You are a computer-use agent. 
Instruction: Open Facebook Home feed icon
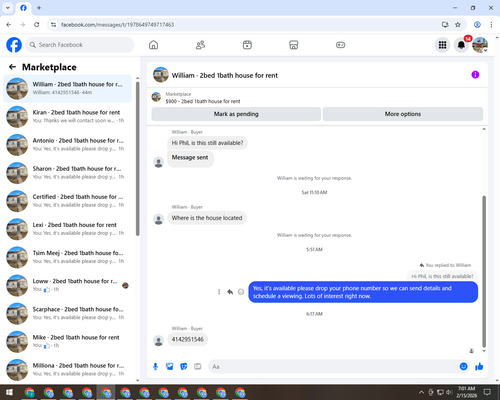pyautogui.click(x=153, y=45)
